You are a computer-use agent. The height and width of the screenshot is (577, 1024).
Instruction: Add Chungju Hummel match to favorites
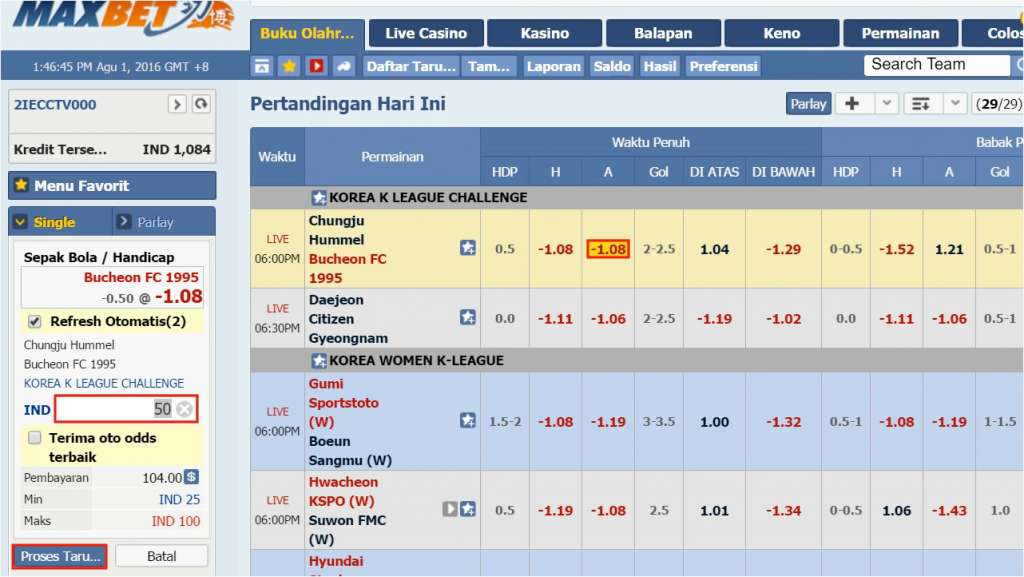[x=468, y=248]
